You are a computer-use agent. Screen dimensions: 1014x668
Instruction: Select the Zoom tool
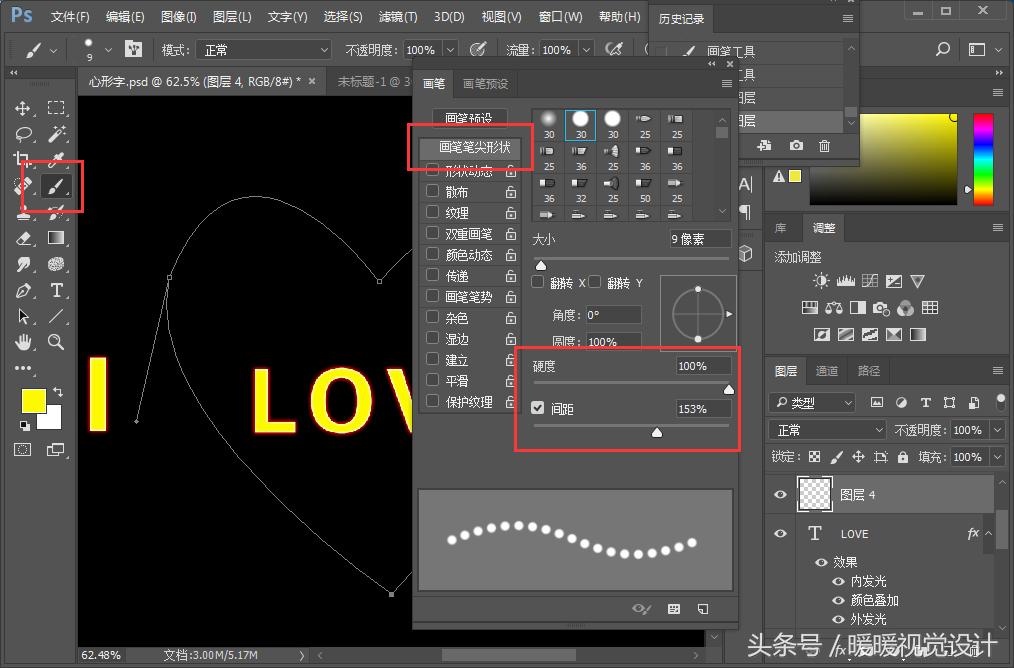tap(57, 339)
